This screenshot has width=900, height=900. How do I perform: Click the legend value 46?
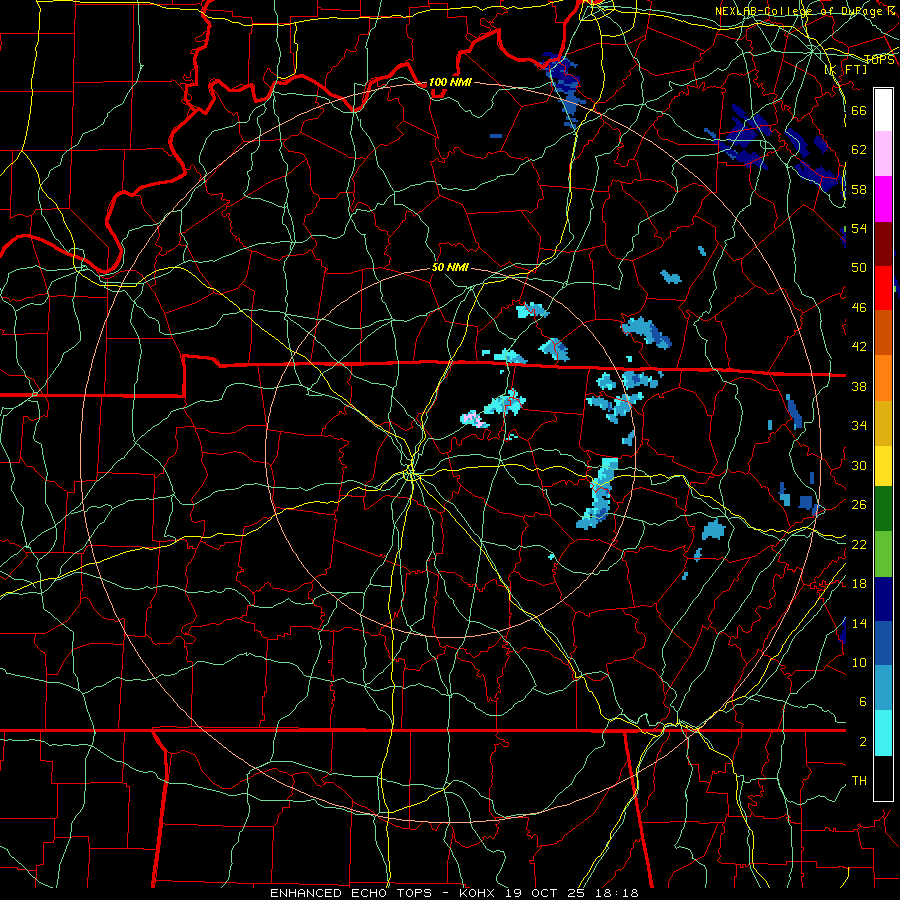pyautogui.click(x=859, y=308)
